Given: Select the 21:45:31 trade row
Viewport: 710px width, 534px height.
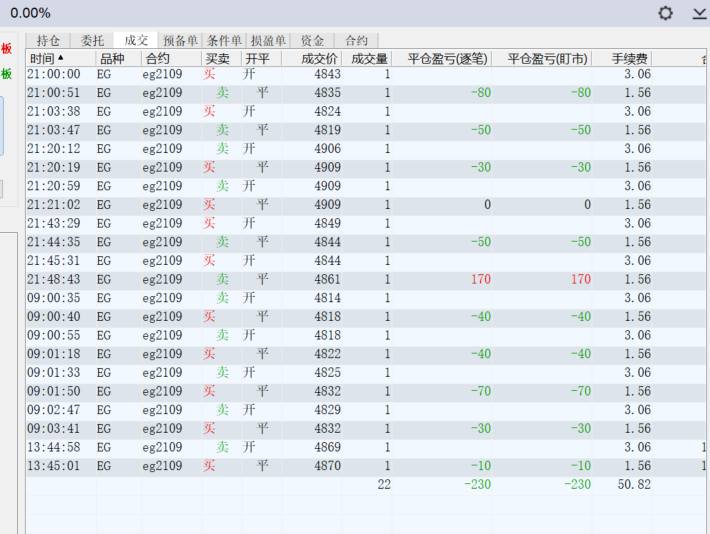Looking at the screenshot, I should click(x=365, y=261).
